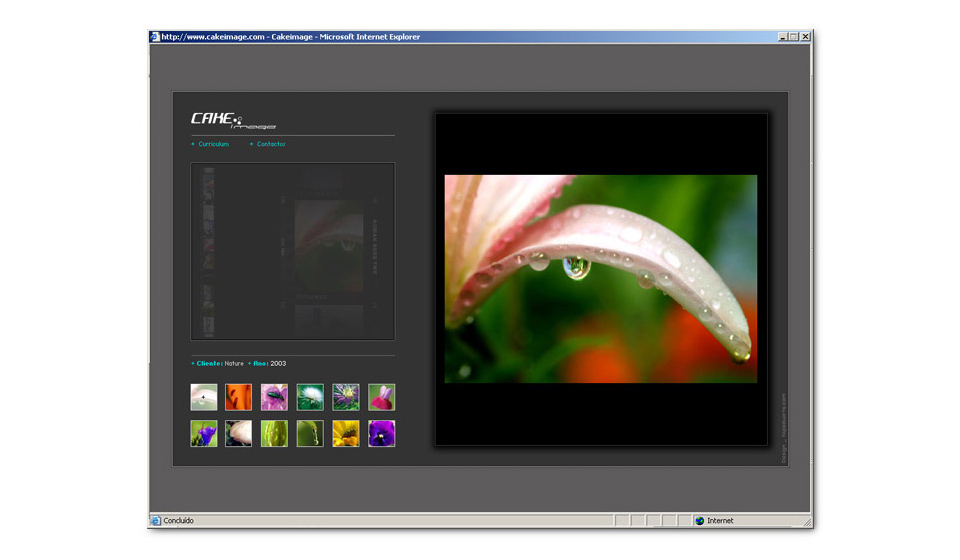This screenshot has width=960, height=560.
Task: Open the Curriculum link
Action: click(x=213, y=144)
